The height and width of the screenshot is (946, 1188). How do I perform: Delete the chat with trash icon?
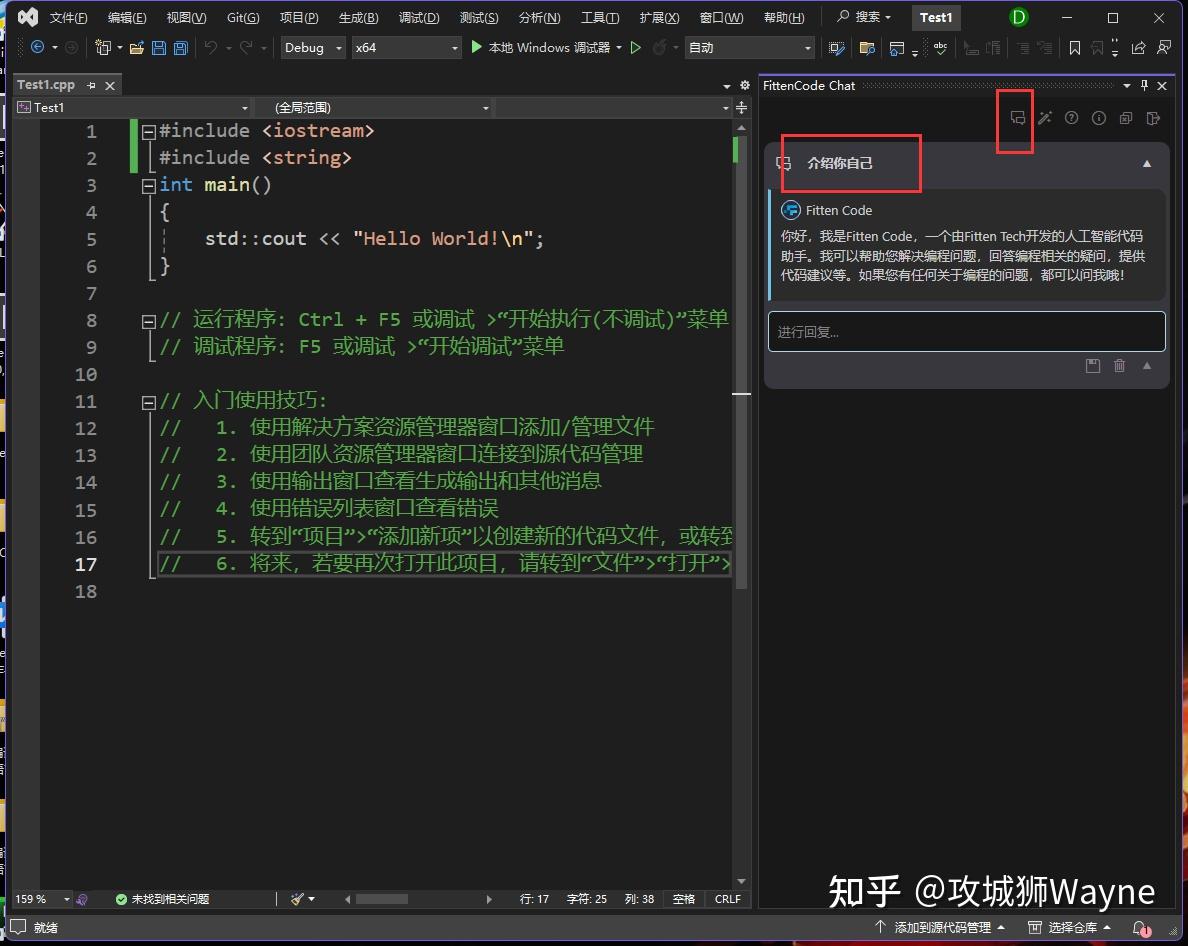[1119, 365]
